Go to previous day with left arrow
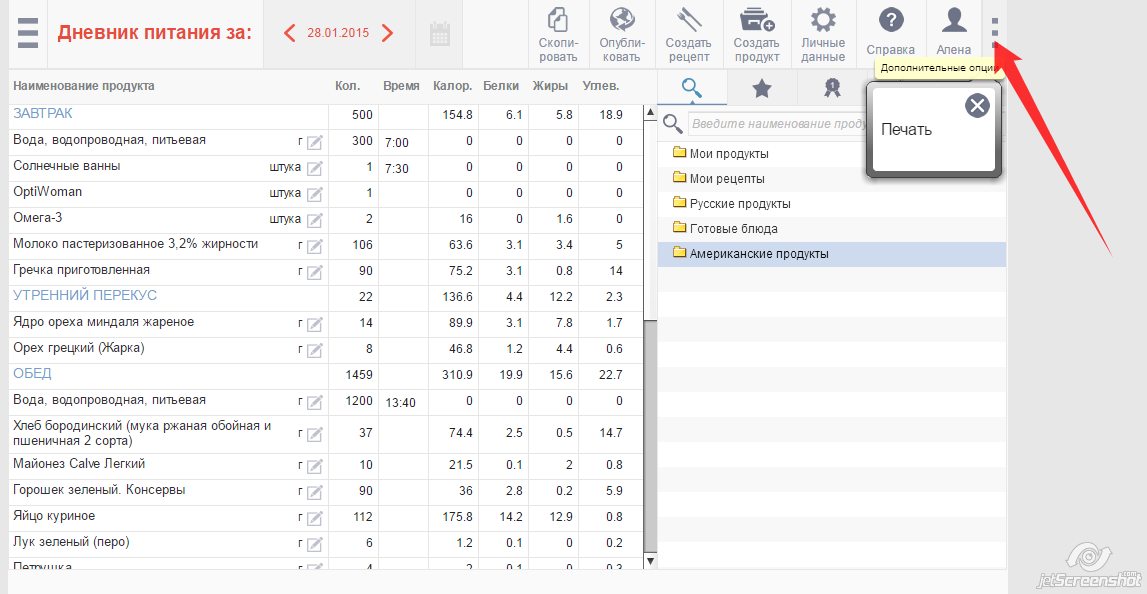Screen dimensions: 1147x594 tap(290, 33)
